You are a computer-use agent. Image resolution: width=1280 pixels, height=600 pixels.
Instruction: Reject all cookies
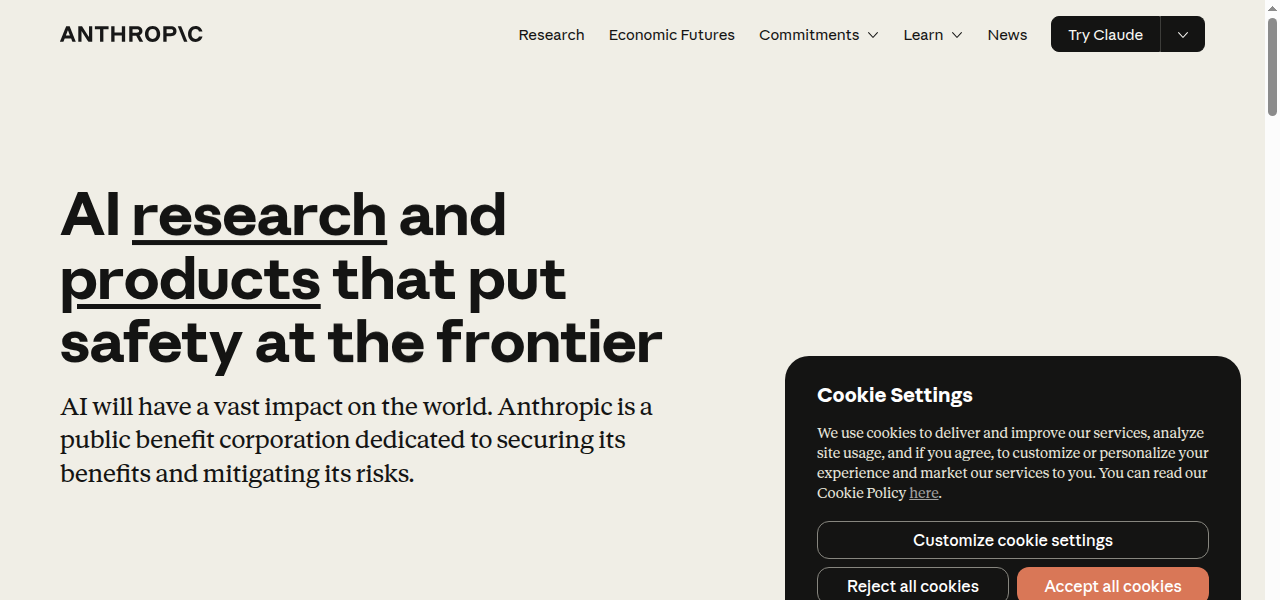pyautogui.click(x=912, y=586)
